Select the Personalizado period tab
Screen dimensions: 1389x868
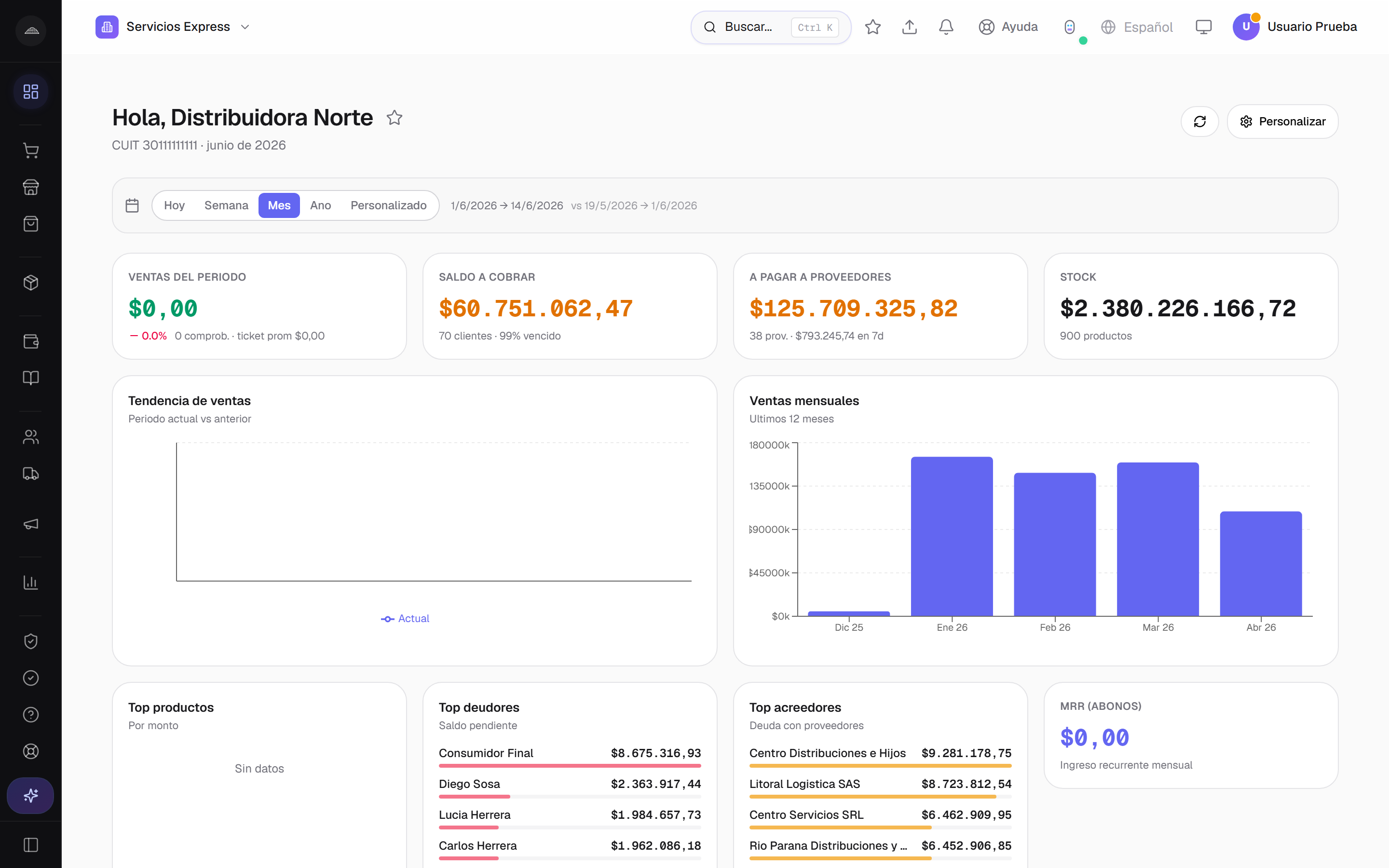click(389, 205)
